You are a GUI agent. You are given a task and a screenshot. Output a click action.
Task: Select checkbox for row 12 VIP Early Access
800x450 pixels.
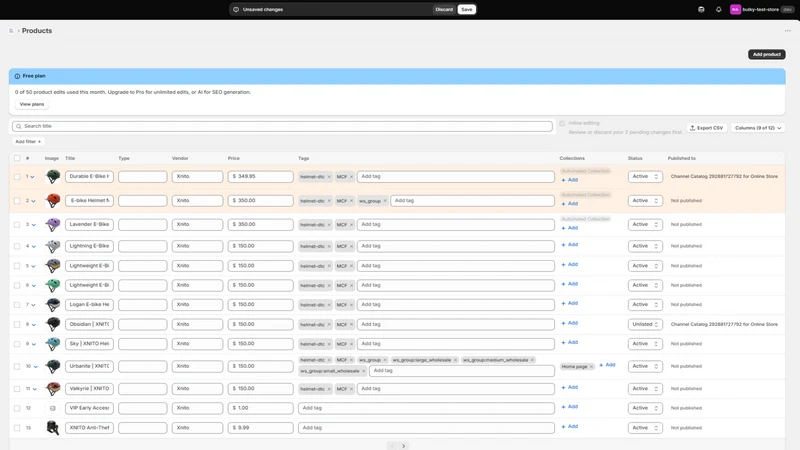17,408
